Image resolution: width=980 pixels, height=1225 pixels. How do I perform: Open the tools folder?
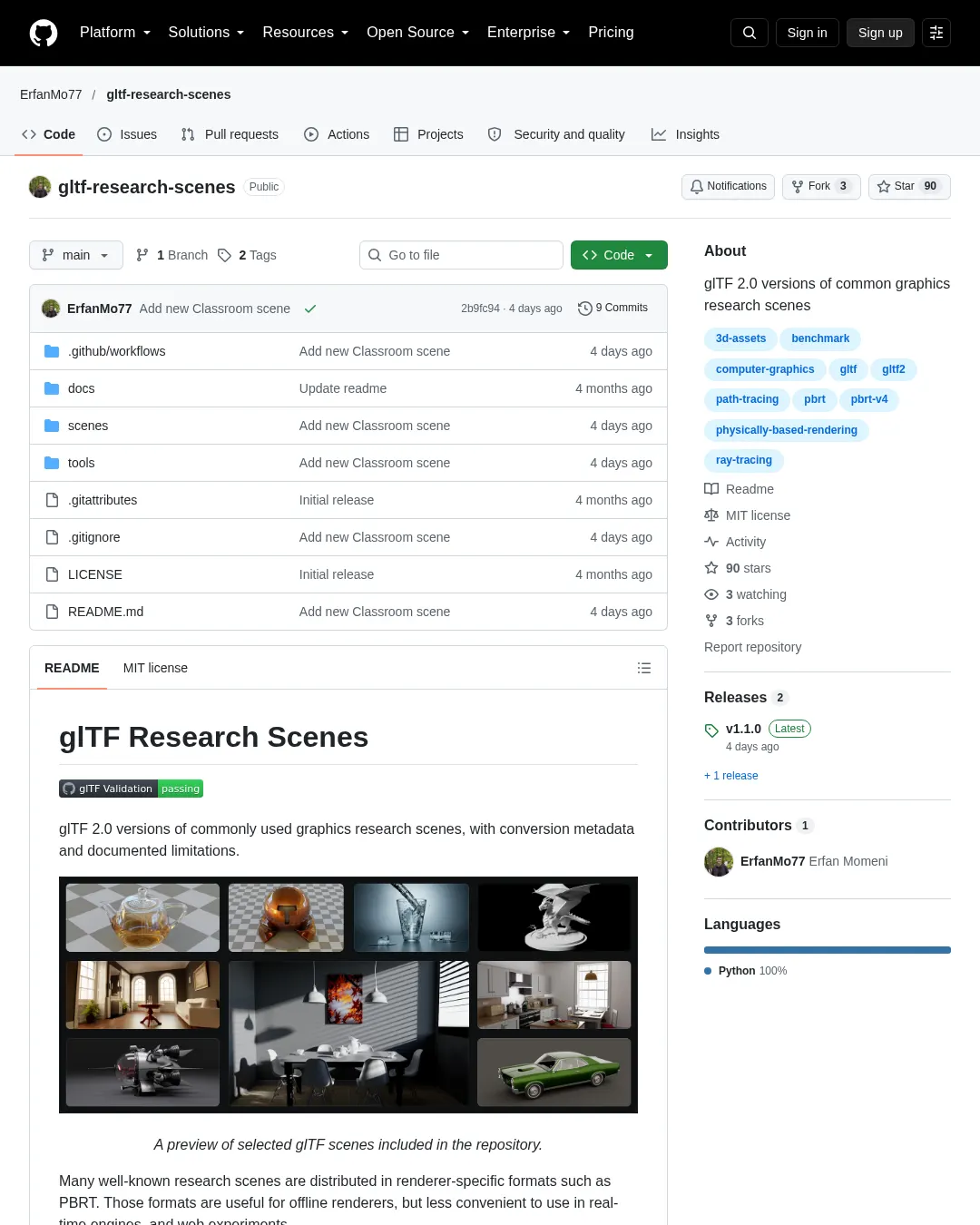[x=81, y=463]
